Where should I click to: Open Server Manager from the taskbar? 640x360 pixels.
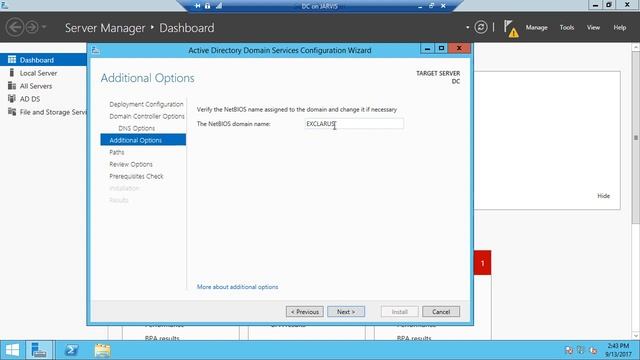coord(39,350)
